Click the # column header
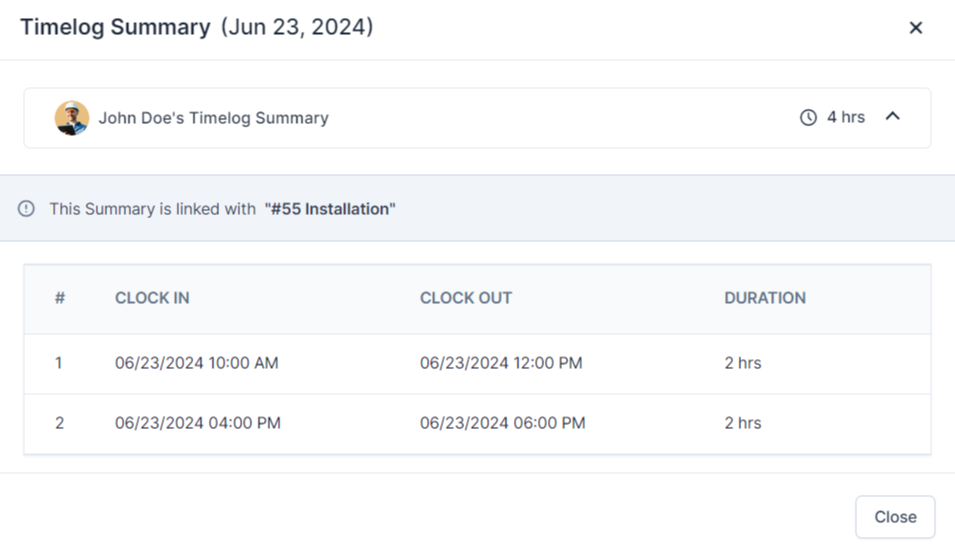 tap(60, 298)
